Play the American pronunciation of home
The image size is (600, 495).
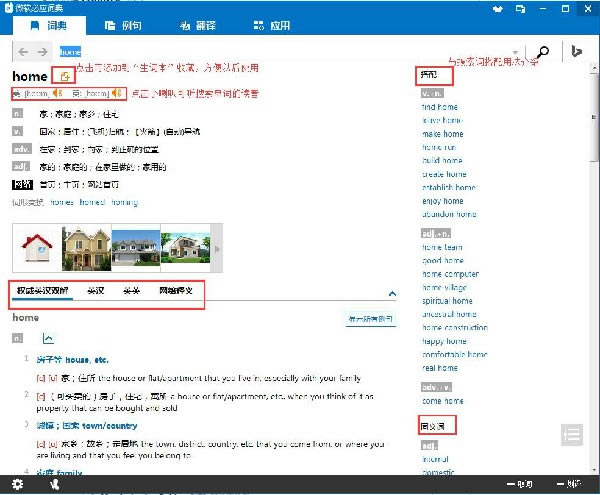57,94
